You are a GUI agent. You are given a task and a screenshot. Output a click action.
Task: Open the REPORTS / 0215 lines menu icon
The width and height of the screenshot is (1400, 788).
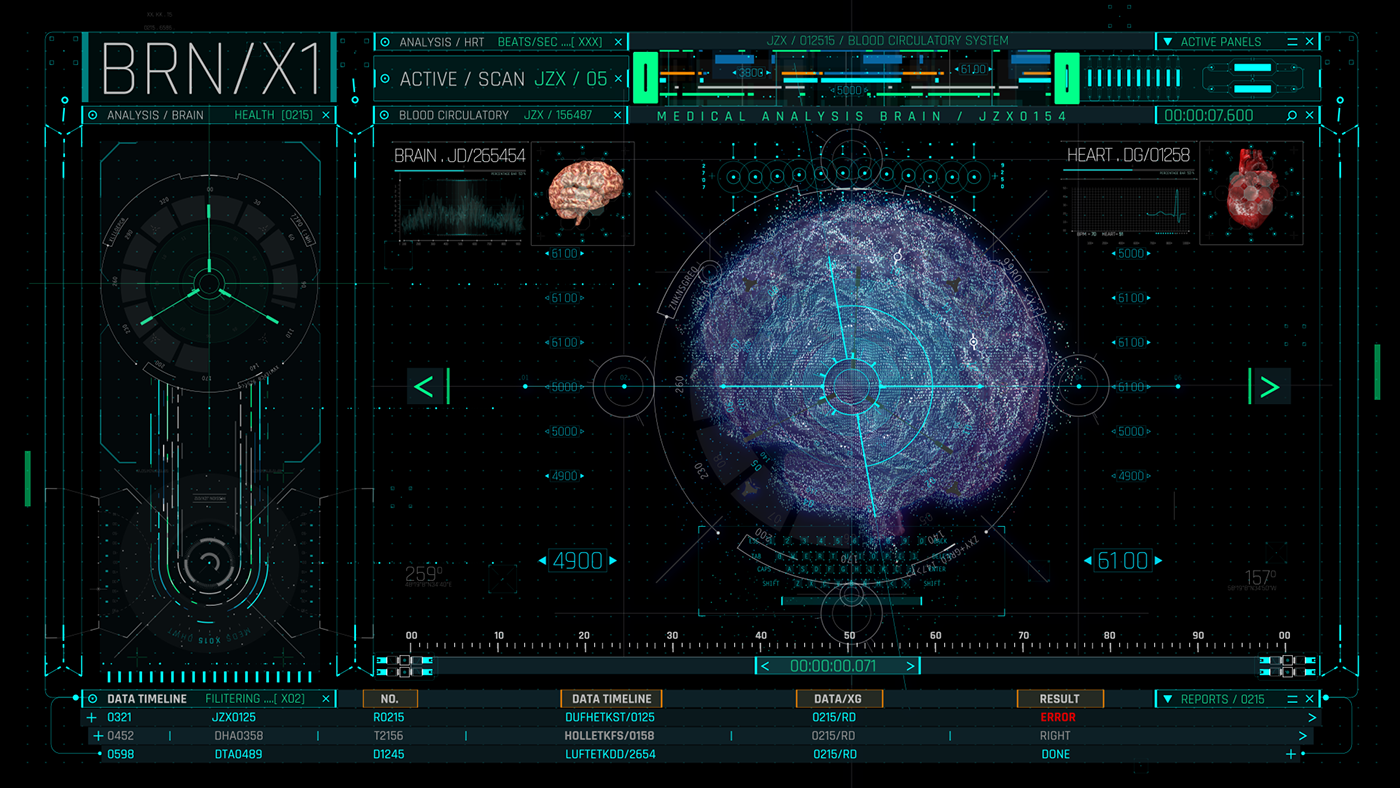1292,699
